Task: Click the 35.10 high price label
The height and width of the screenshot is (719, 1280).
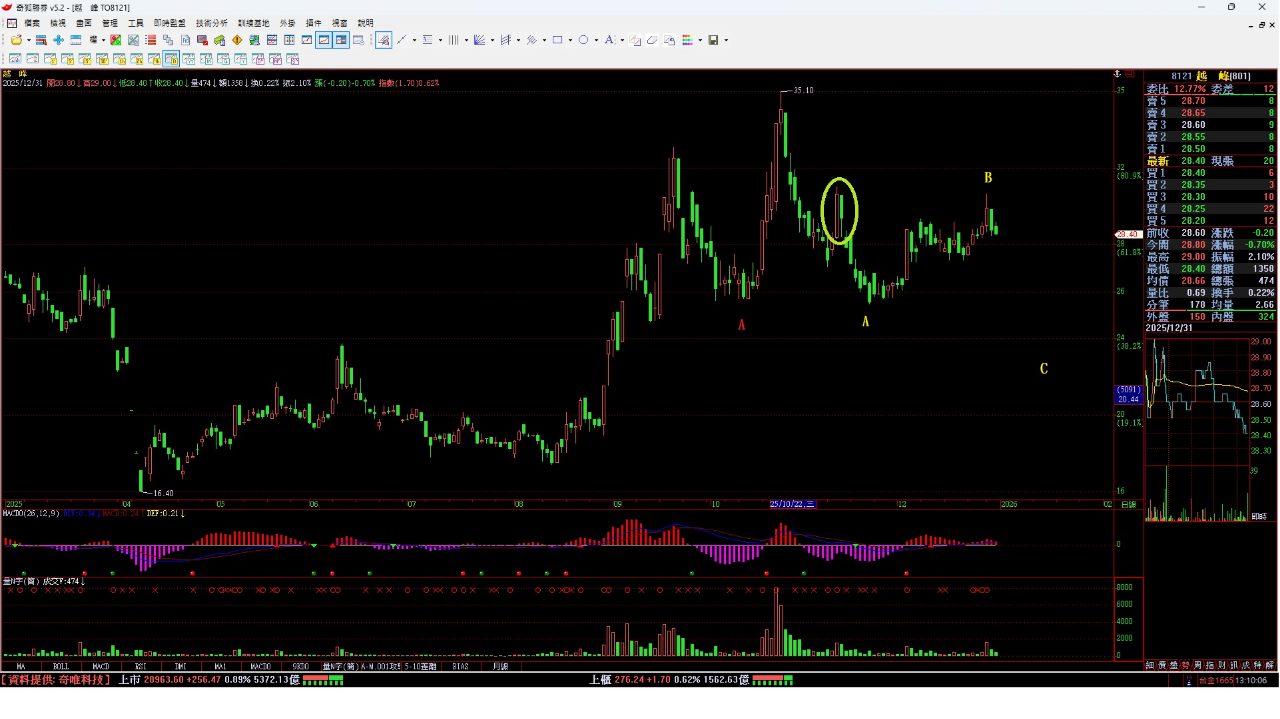Action: coord(802,90)
